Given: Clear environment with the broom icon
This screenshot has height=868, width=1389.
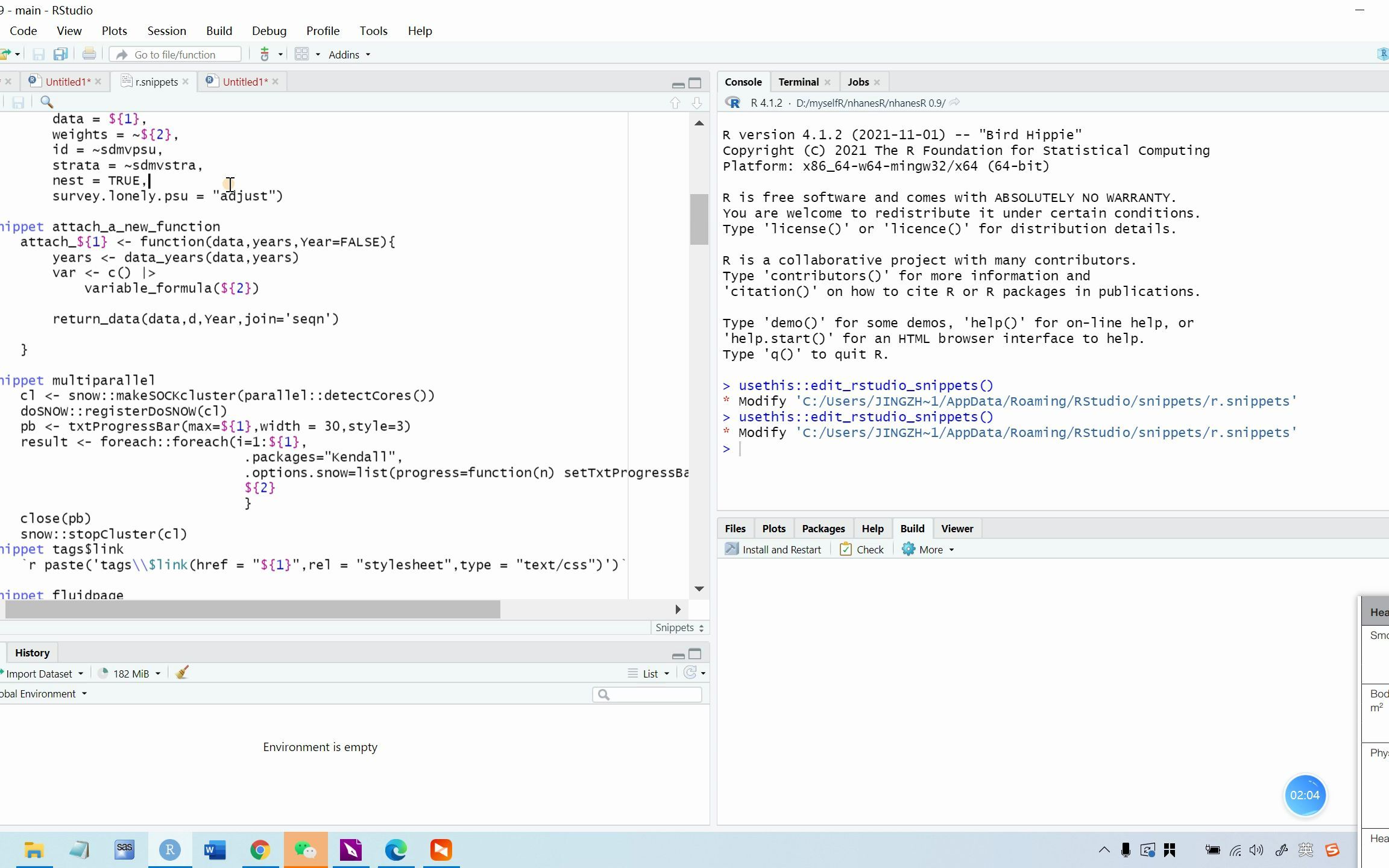Looking at the screenshot, I should [x=182, y=673].
